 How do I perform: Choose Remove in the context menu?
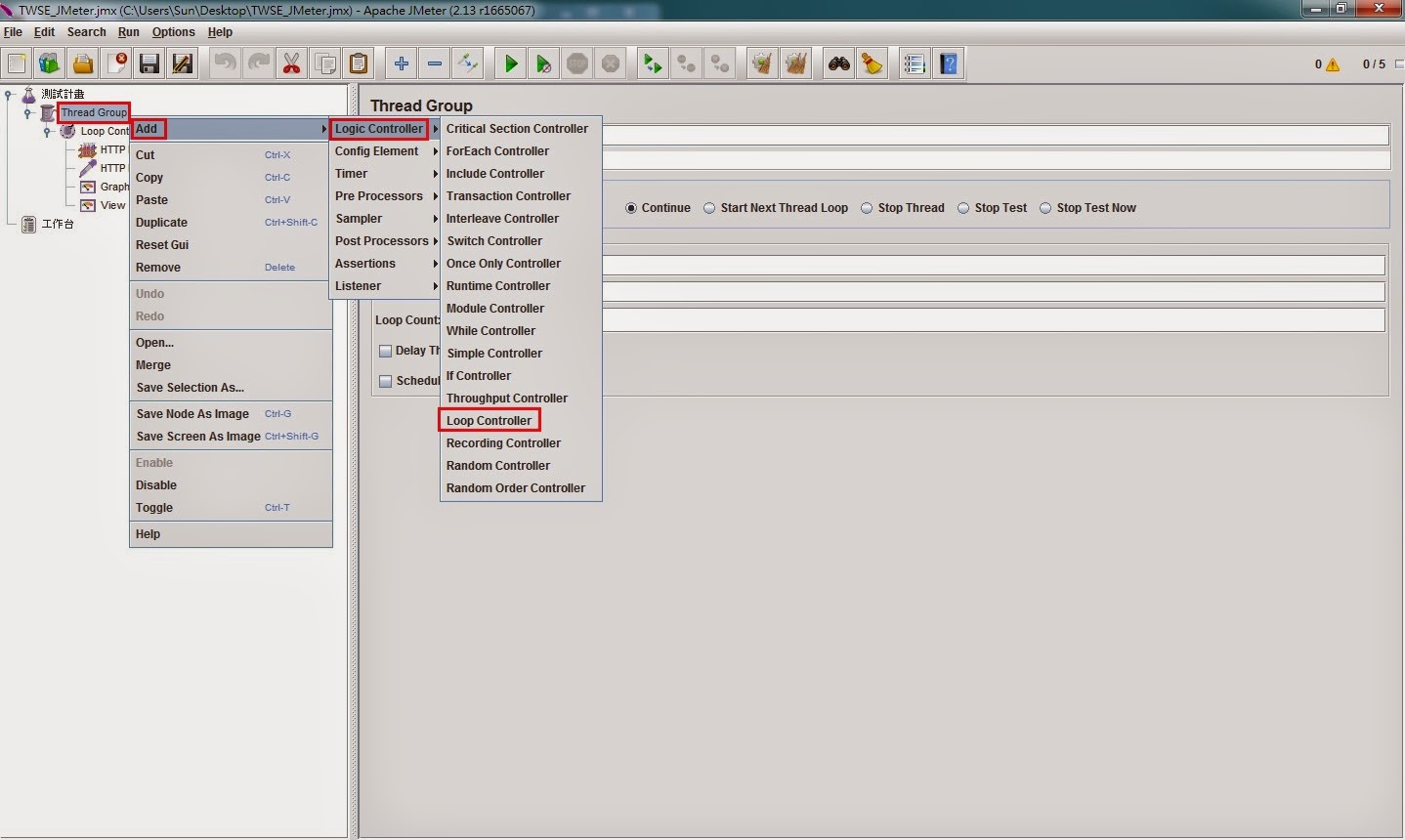[x=231, y=268]
